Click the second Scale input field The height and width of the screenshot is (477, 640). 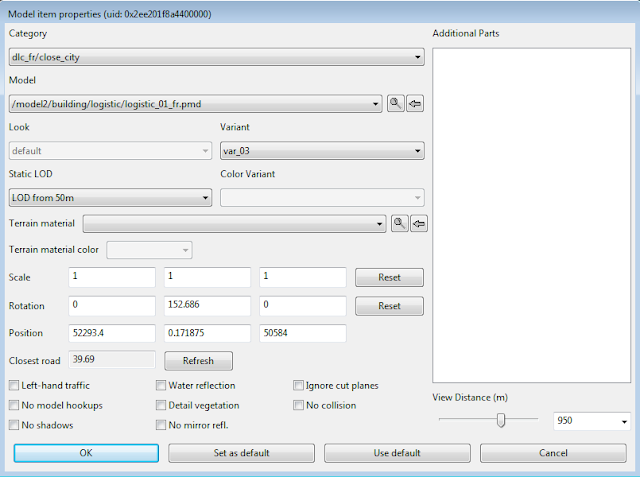tap(207, 277)
